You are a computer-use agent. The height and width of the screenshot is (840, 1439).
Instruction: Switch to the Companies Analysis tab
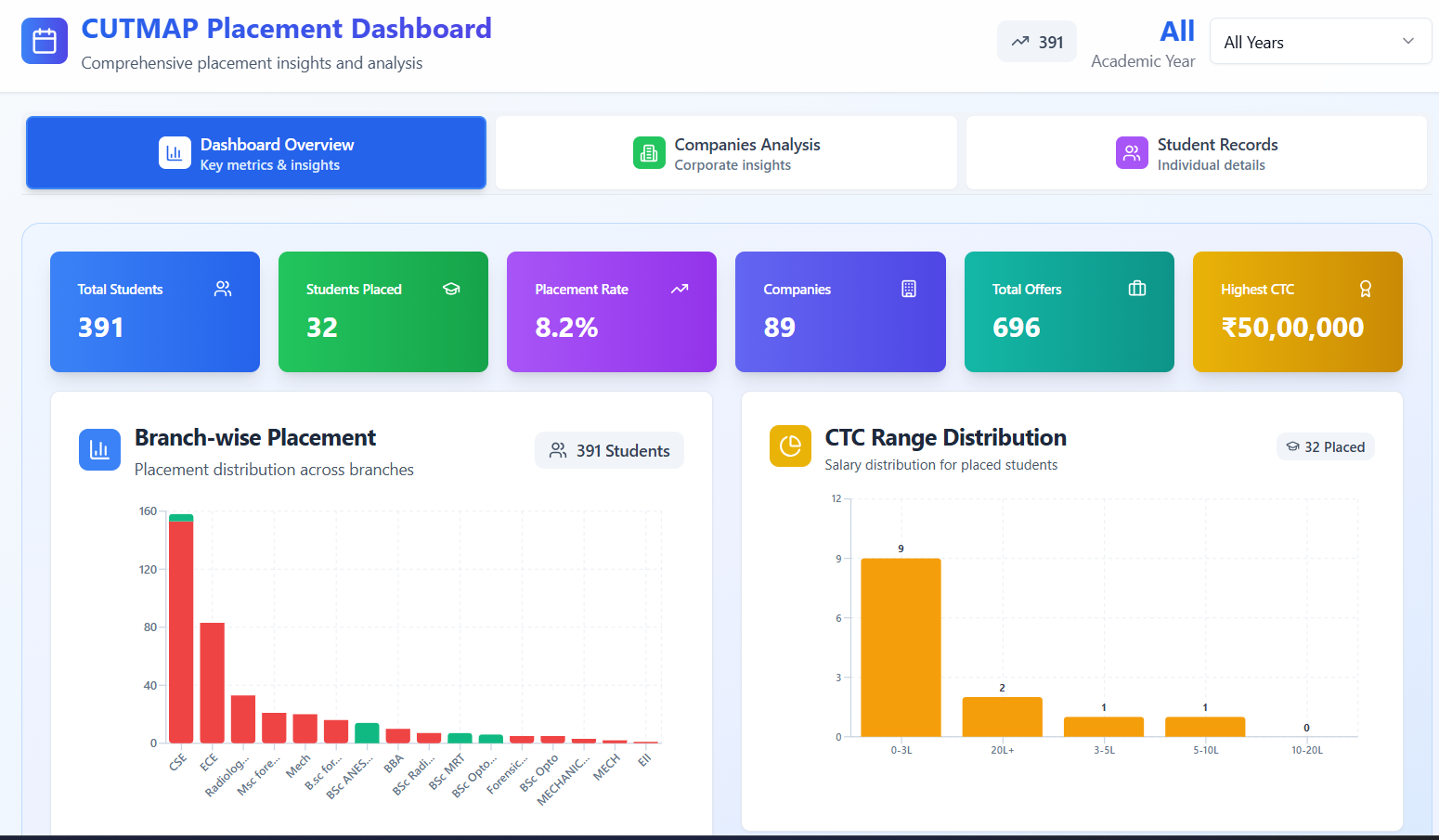click(x=726, y=153)
